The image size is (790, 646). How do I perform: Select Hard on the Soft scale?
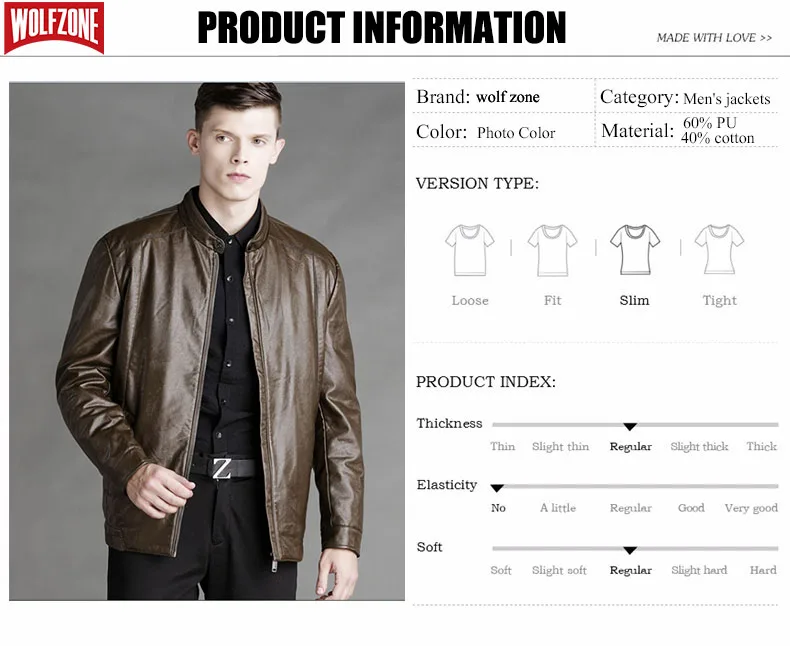click(763, 570)
